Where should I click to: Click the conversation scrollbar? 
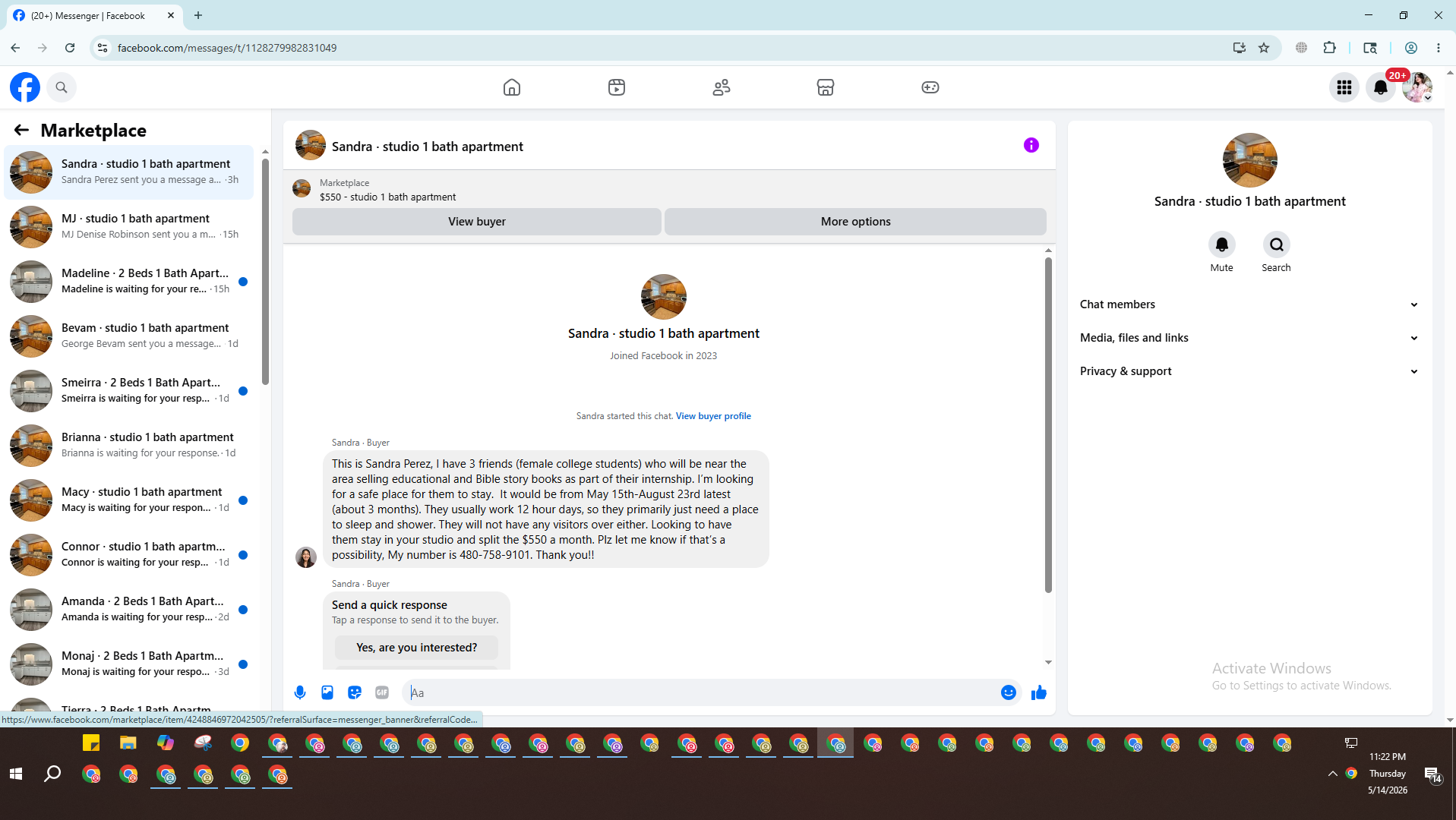coord(1048,425)
